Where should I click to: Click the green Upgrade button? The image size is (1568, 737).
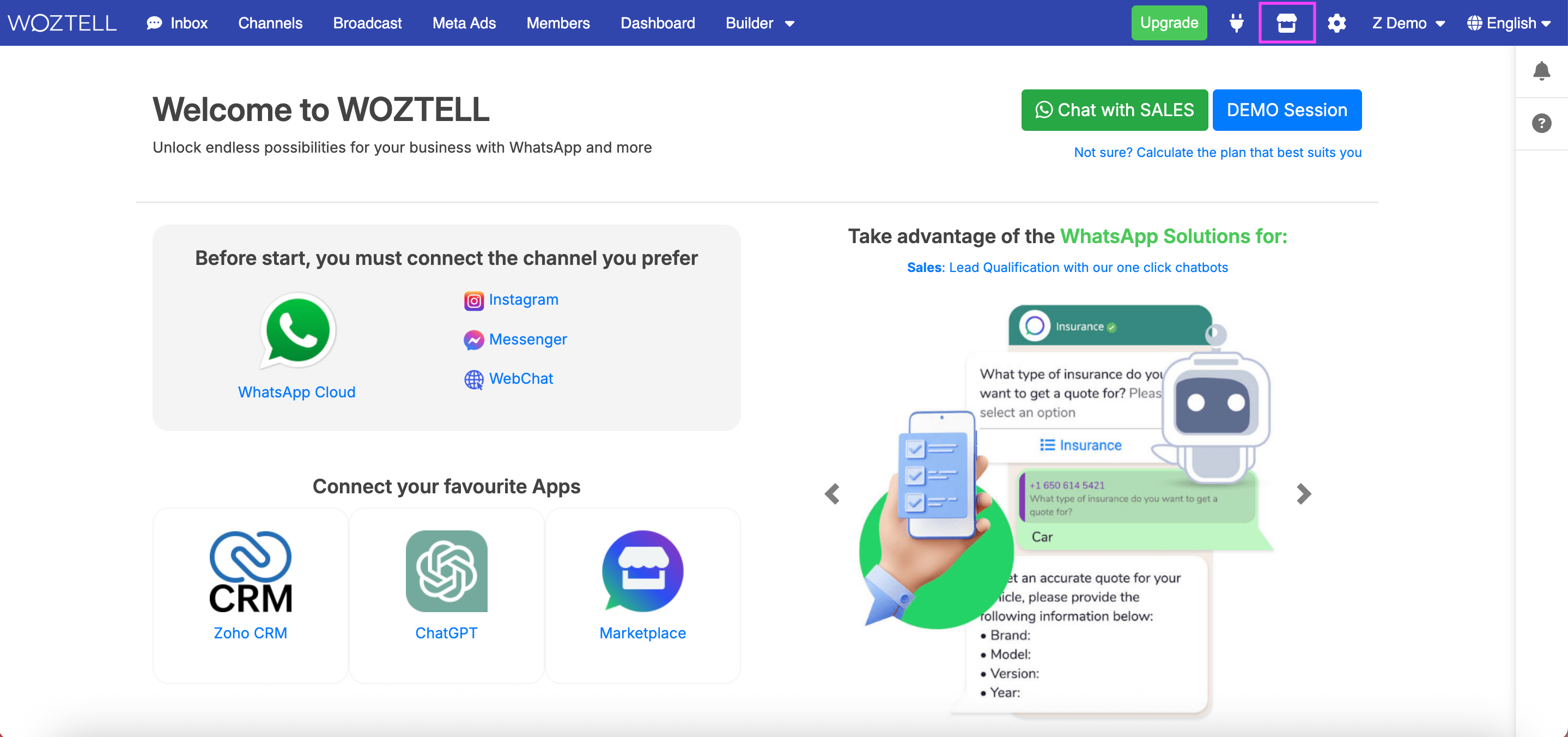pos(1169,23)
